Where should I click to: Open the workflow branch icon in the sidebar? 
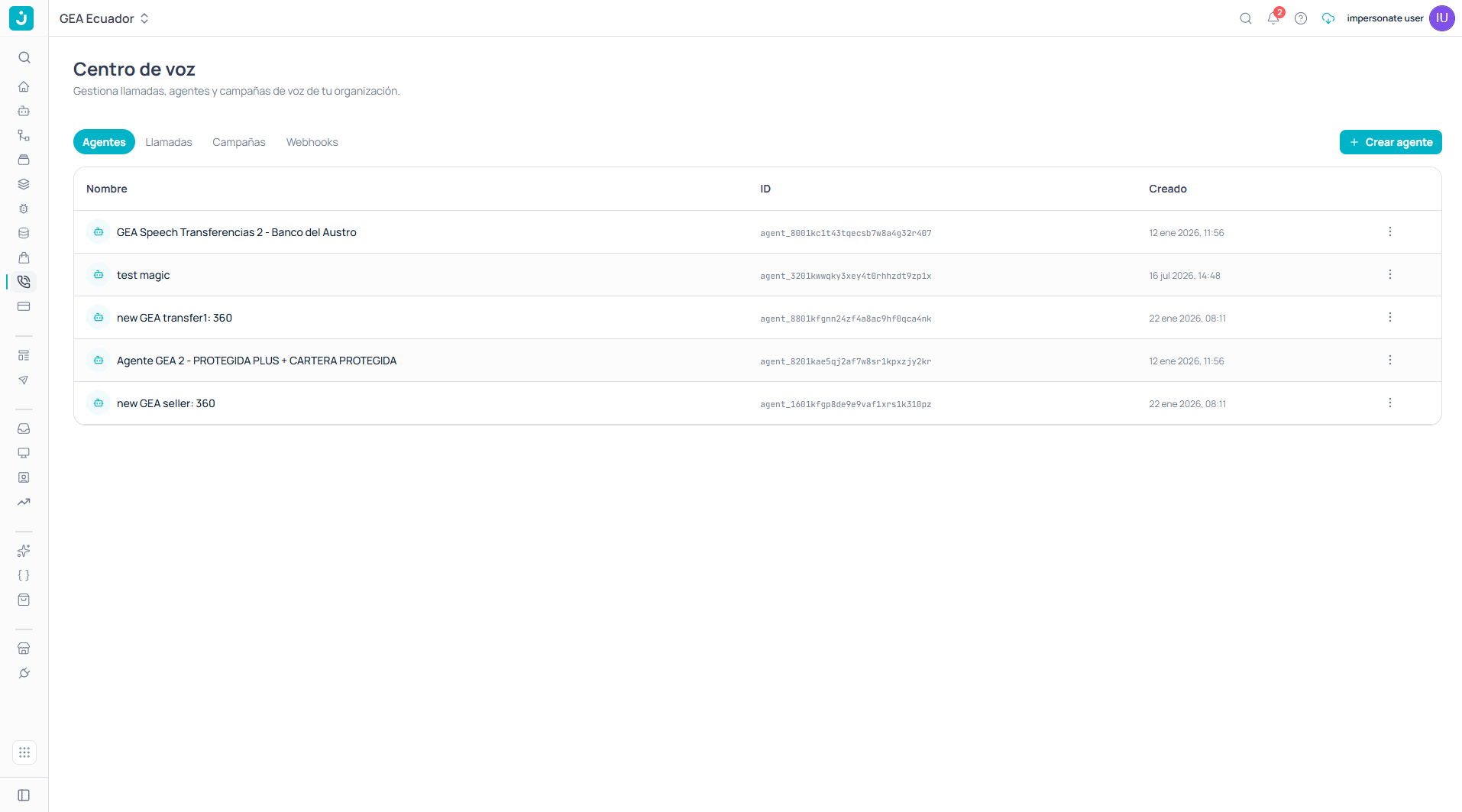point(24,135)
